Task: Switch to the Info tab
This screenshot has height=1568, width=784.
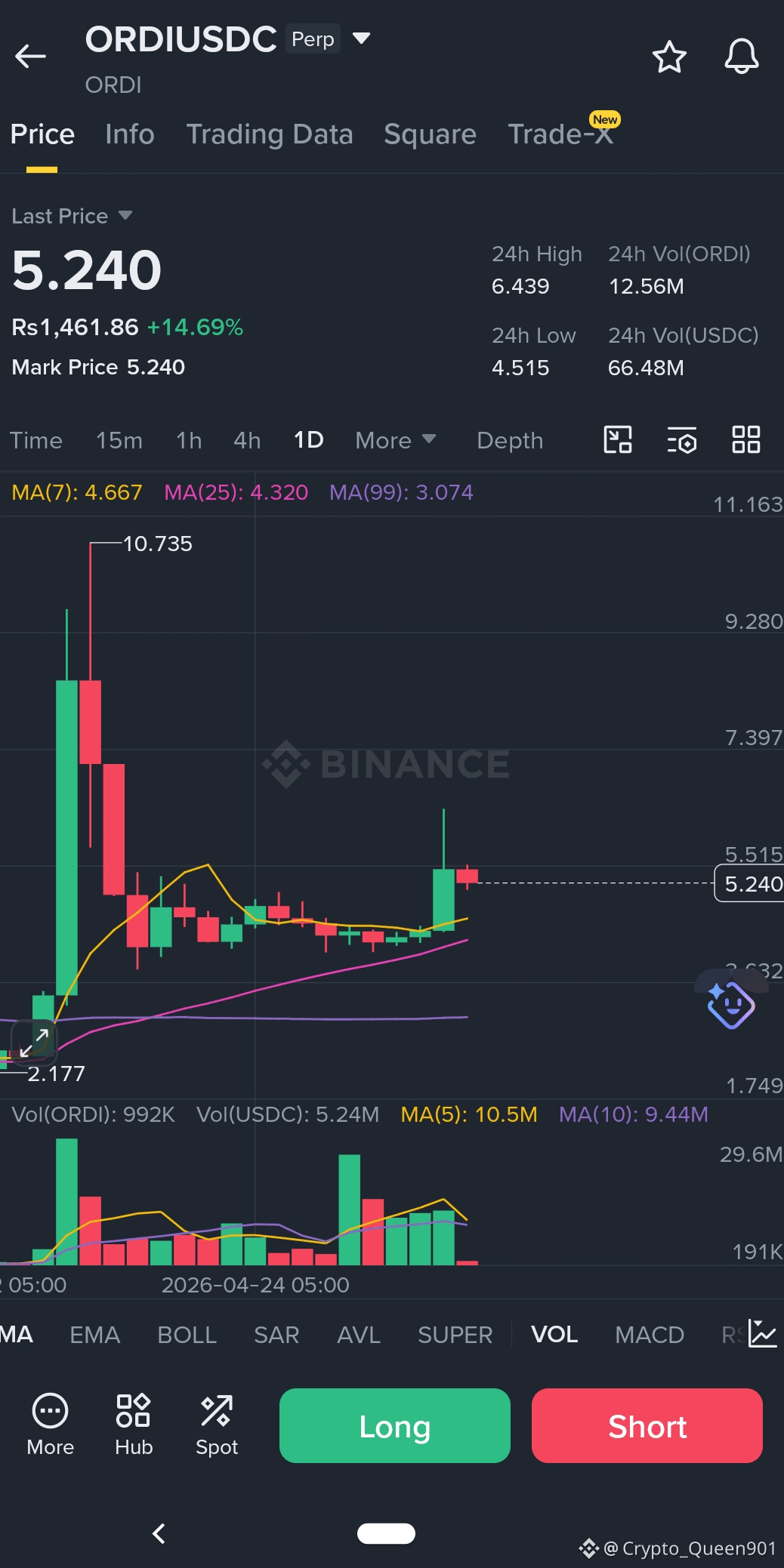Action: [x=130, y=134]
